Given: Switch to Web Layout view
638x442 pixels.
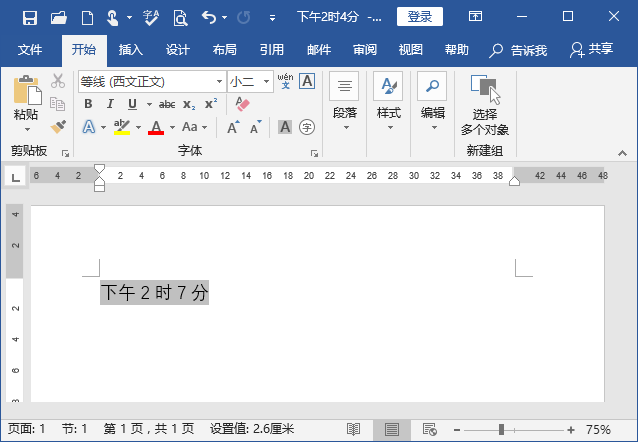Looking at the screenshot, I should coord(430,429).
